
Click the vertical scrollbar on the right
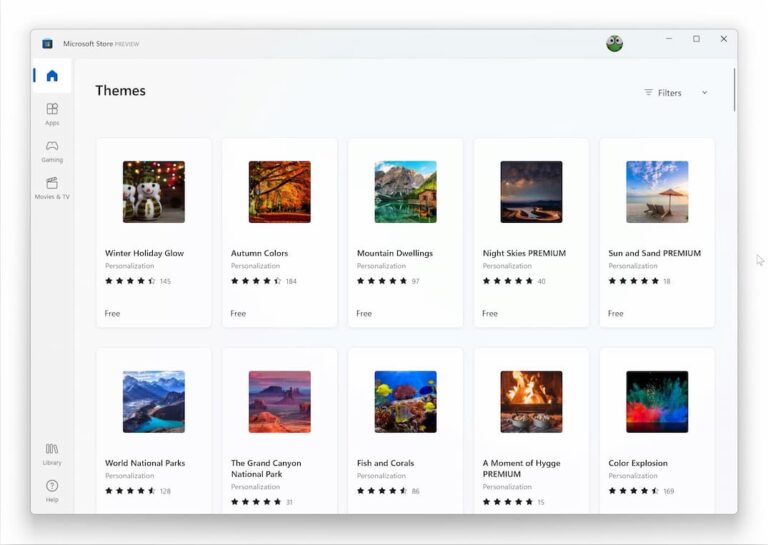coord(734,90)
